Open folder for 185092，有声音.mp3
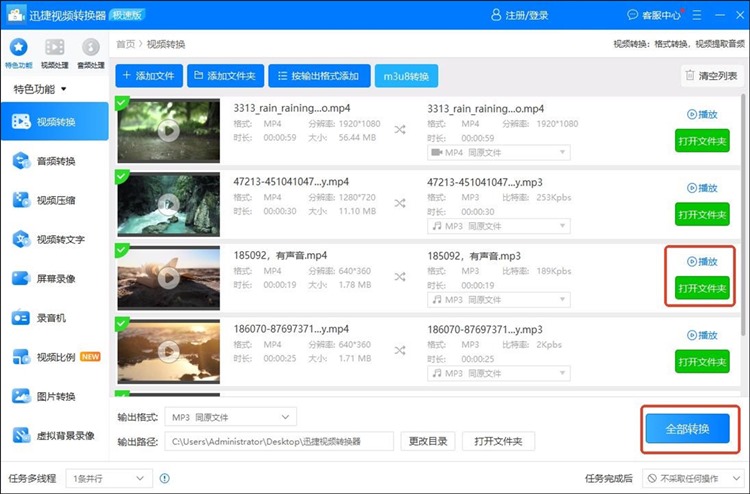Screen dimensions: 750x494 pyautogui.click(x=702, y=288)
